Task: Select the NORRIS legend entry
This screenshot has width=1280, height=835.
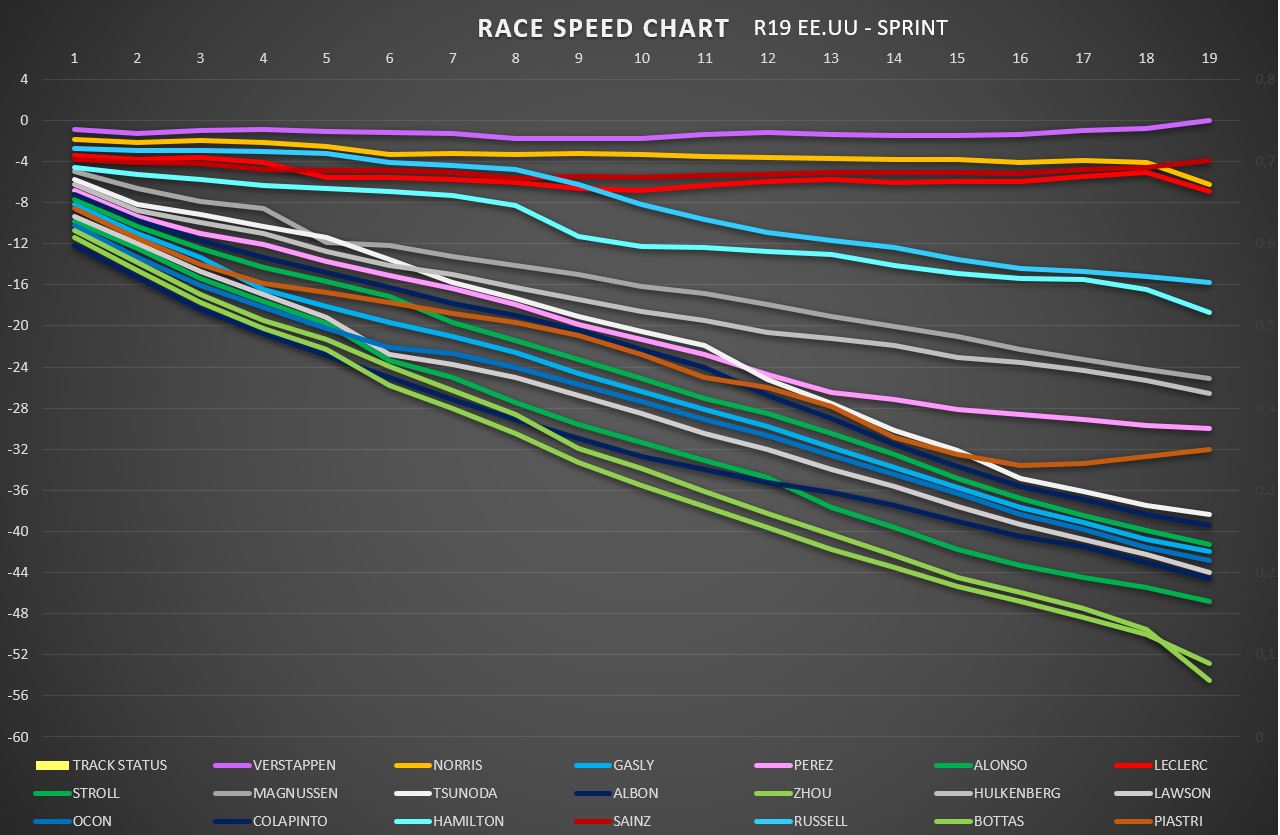Action: [x=439, y=765]
